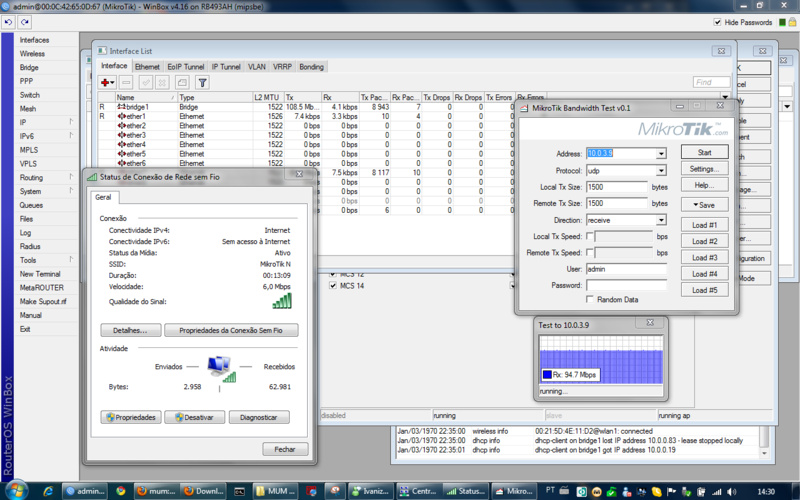Enable the Random Data checkbox

tap(590, 299)
